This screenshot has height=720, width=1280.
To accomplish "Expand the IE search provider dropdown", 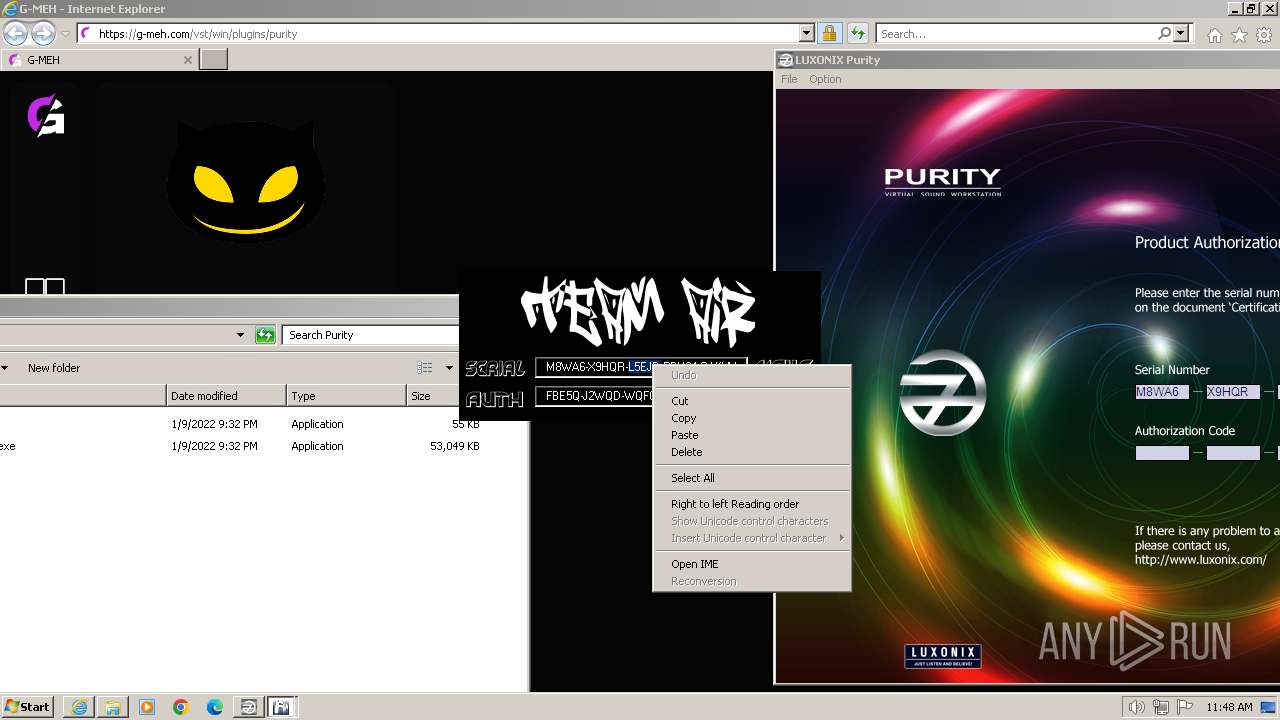I will pyautogui.click(x=1181, y=33).
